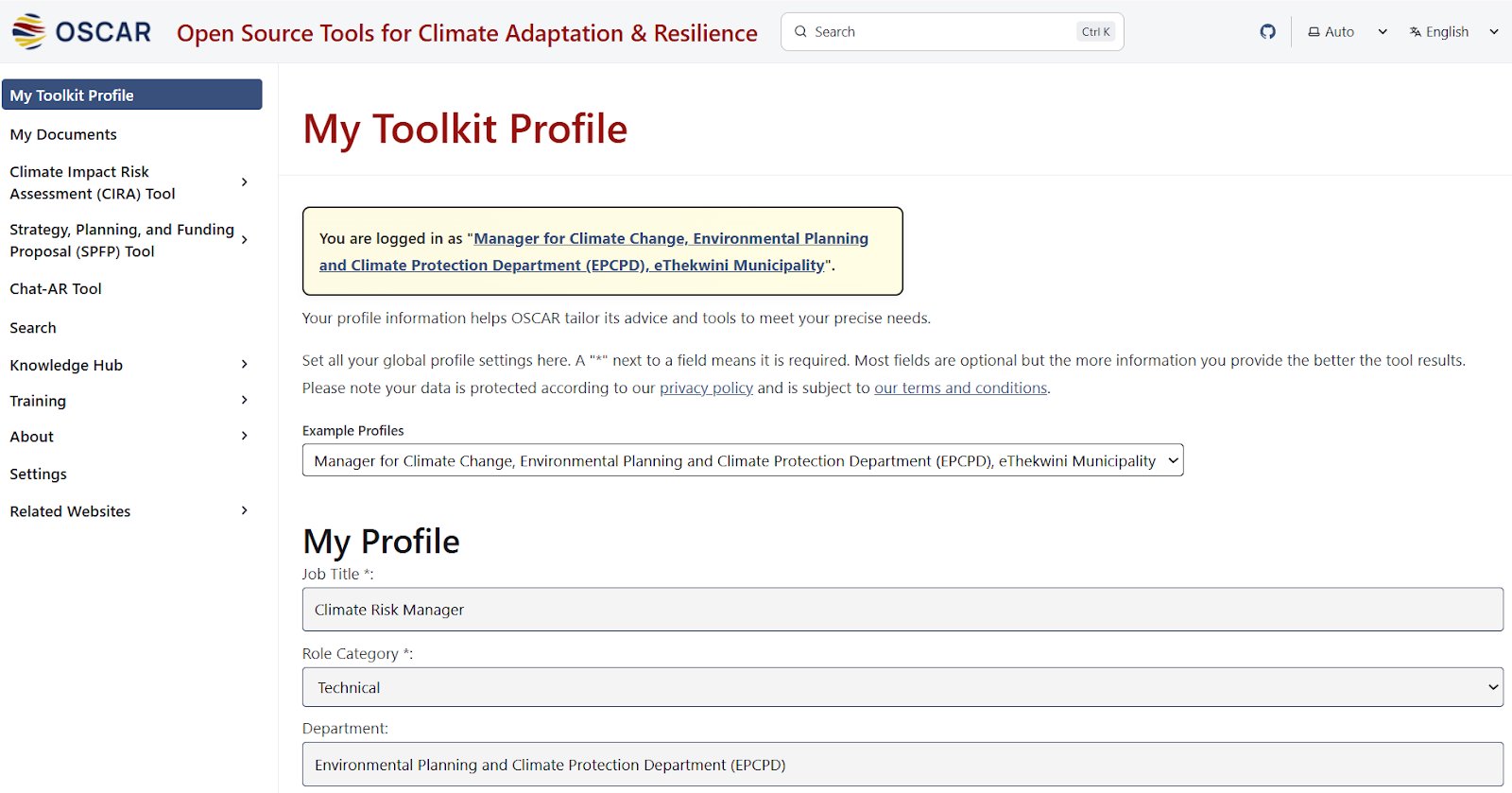Click the Department text field
1512x793 pixels.
(x=902, y=766)
